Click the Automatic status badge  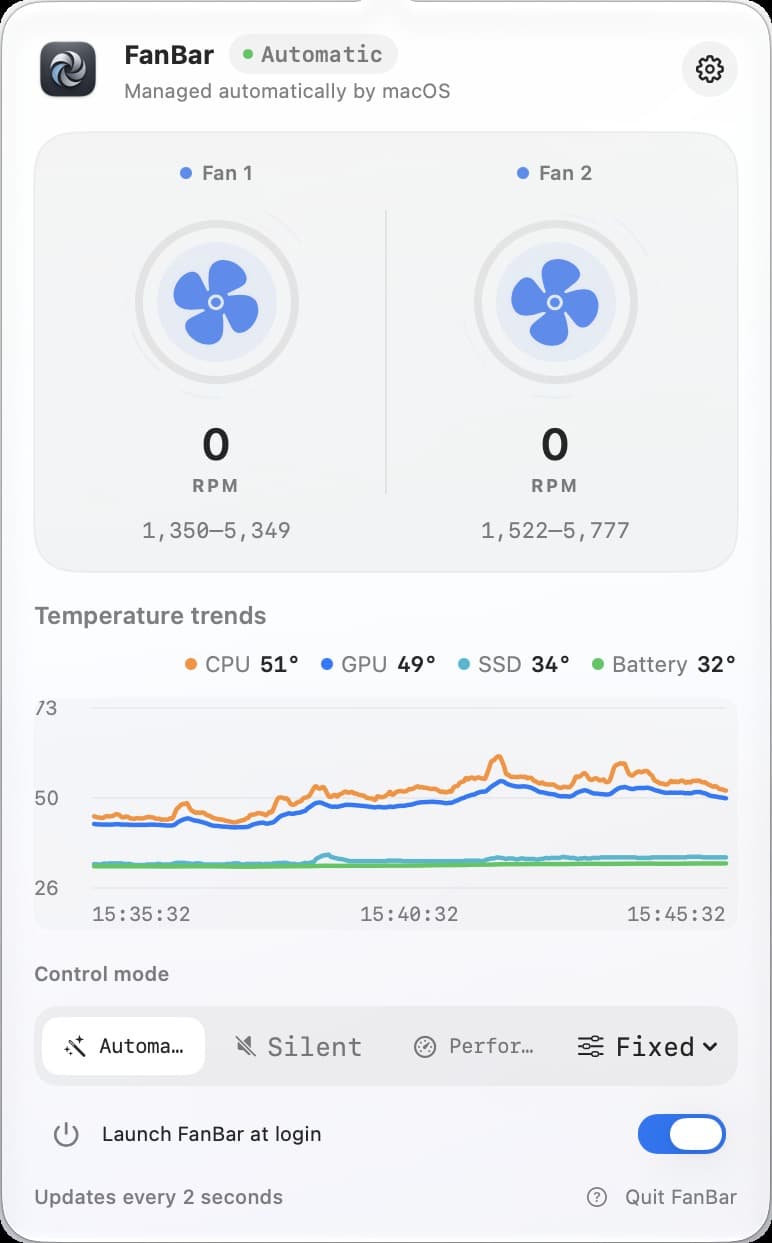313,54
